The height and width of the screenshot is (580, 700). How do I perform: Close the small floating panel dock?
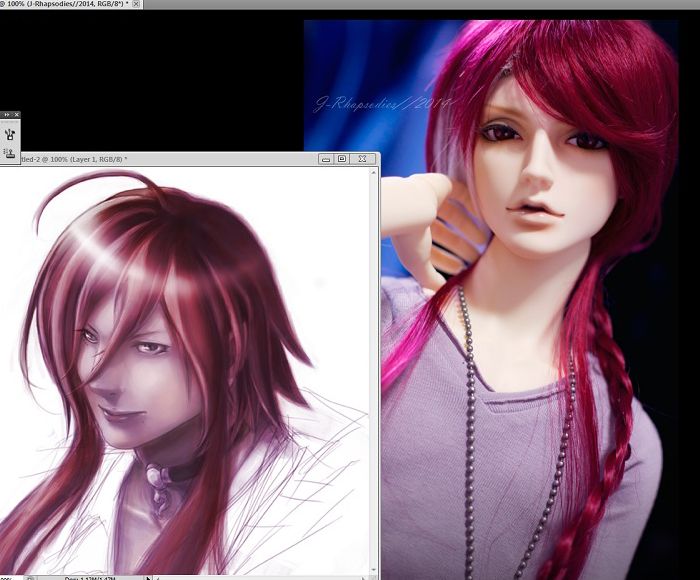pyautogui.click(x=17, y=115)
